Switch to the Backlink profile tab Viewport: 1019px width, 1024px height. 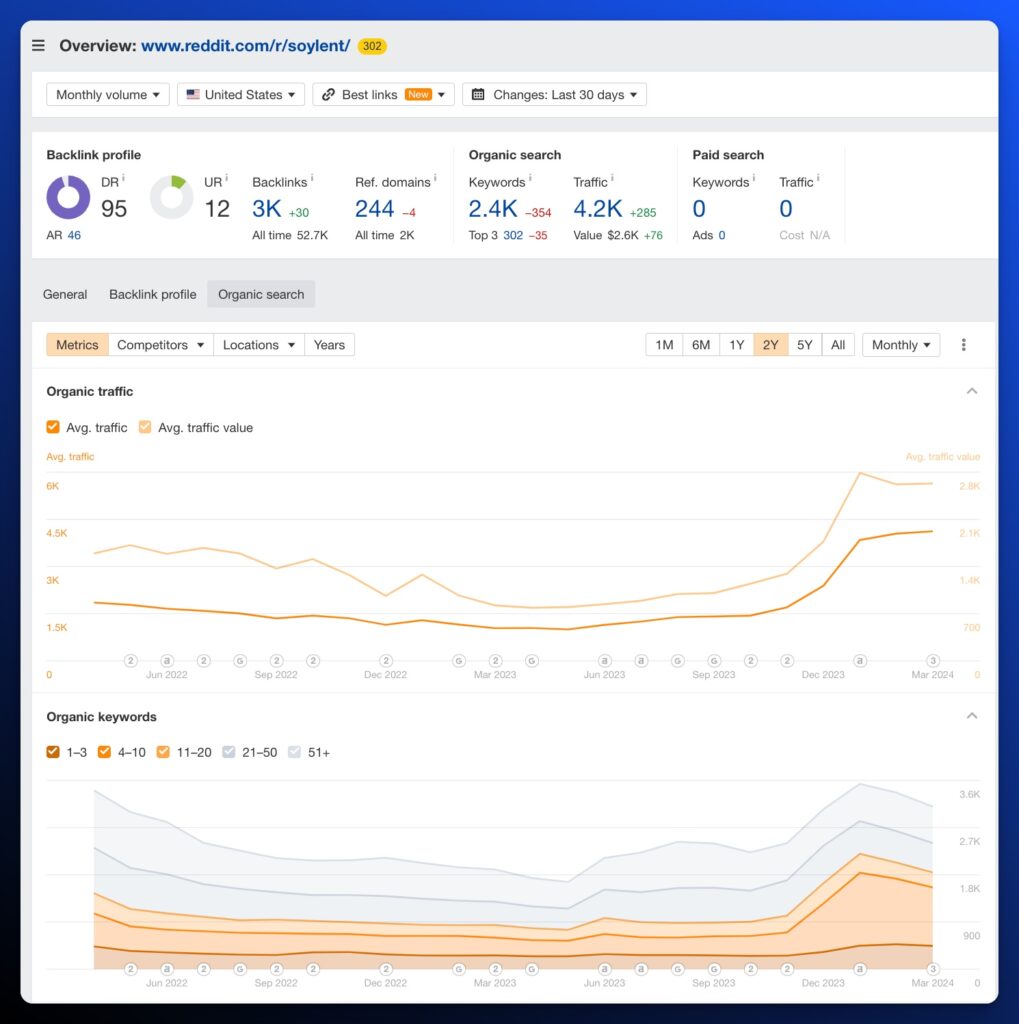click(152, 294)
